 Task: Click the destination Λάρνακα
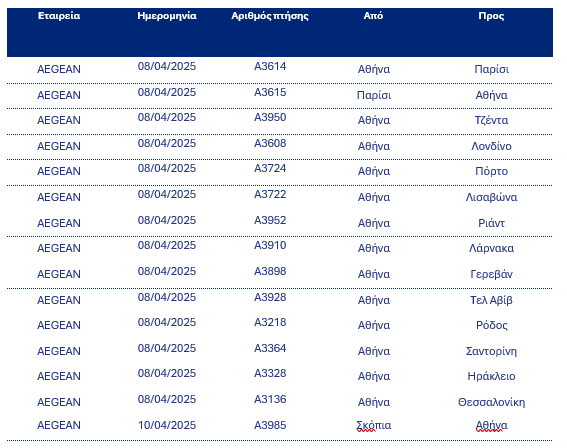tap(491, 248)
